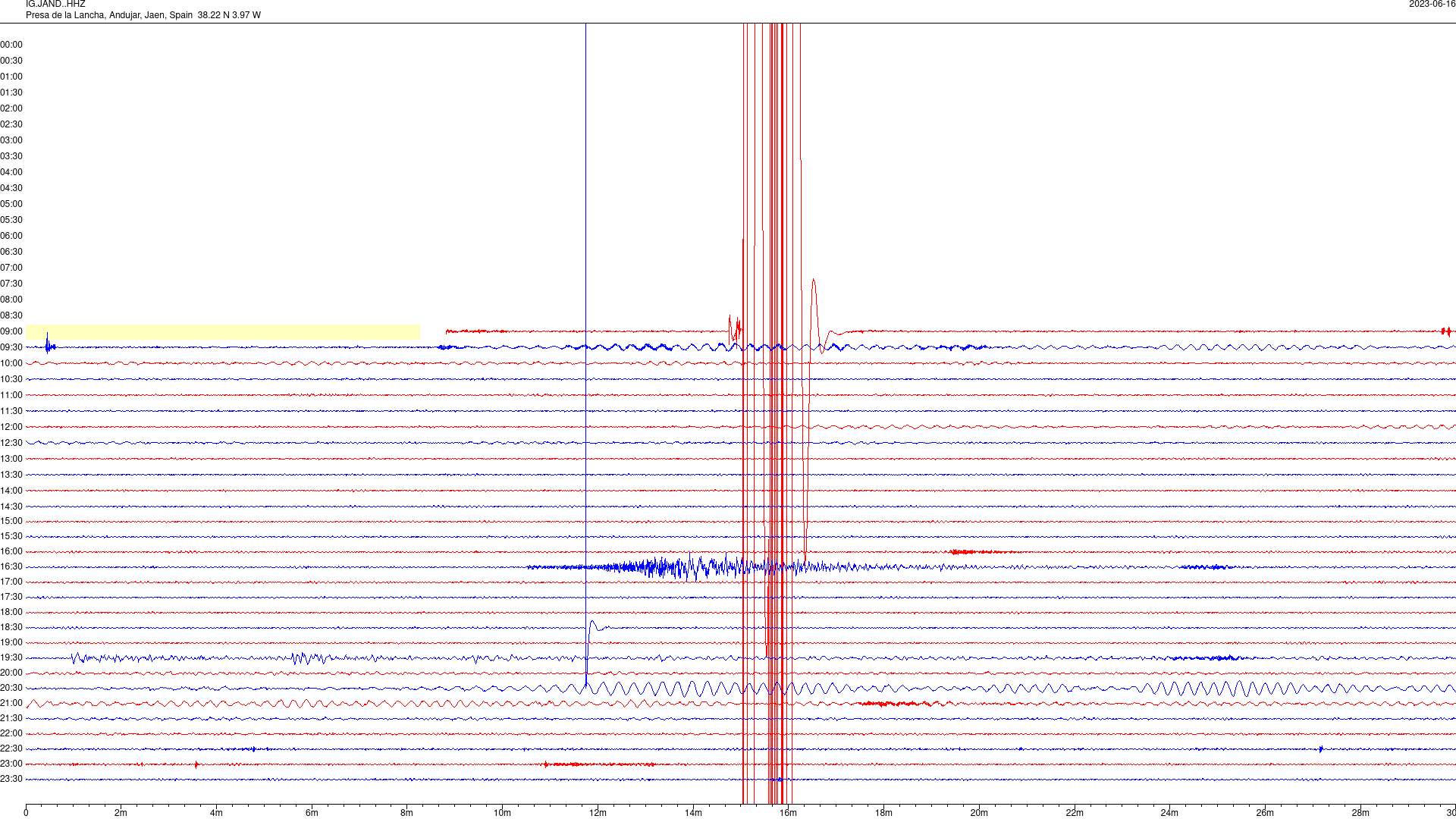This screenshot has height=819, width=1456.
Task: Click the 06:30 time row label
Action: point(11,252)
